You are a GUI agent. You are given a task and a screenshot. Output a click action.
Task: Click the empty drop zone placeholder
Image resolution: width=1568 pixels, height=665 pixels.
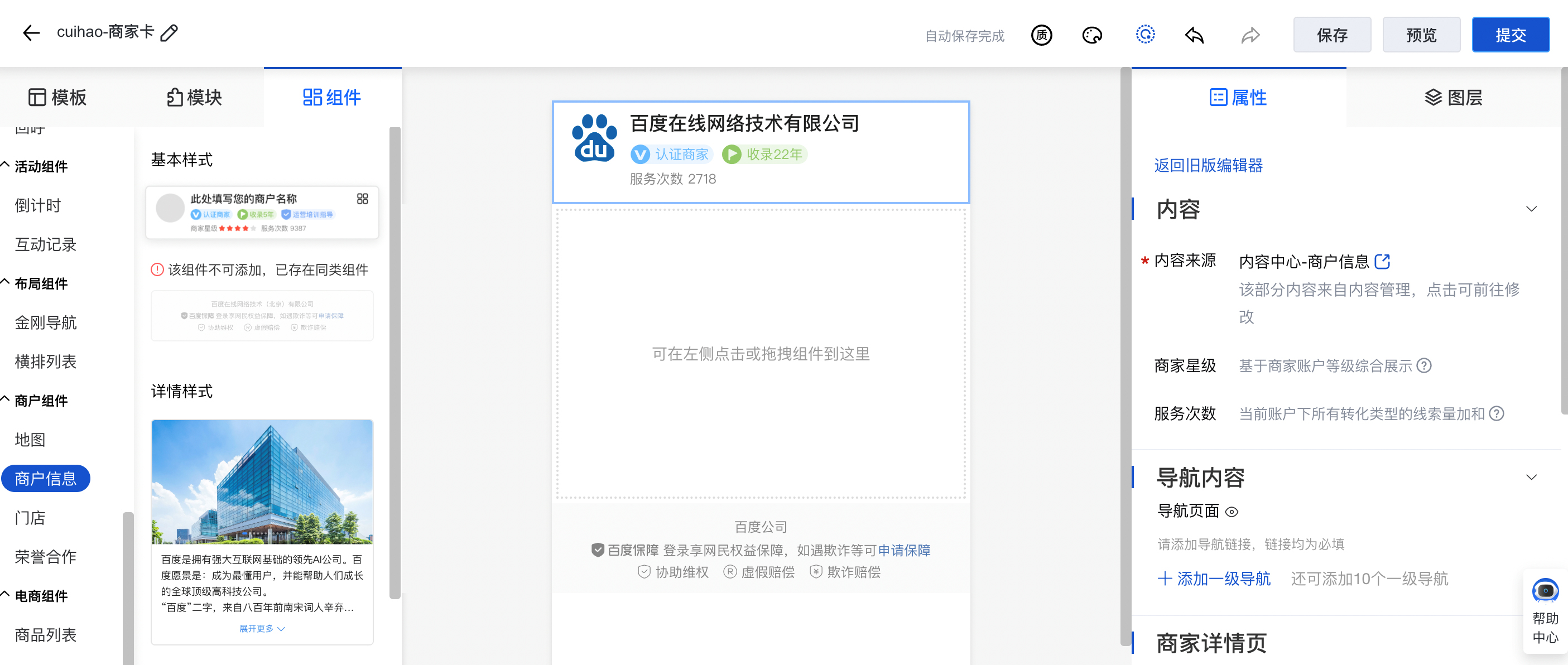[x=761, y=354]
